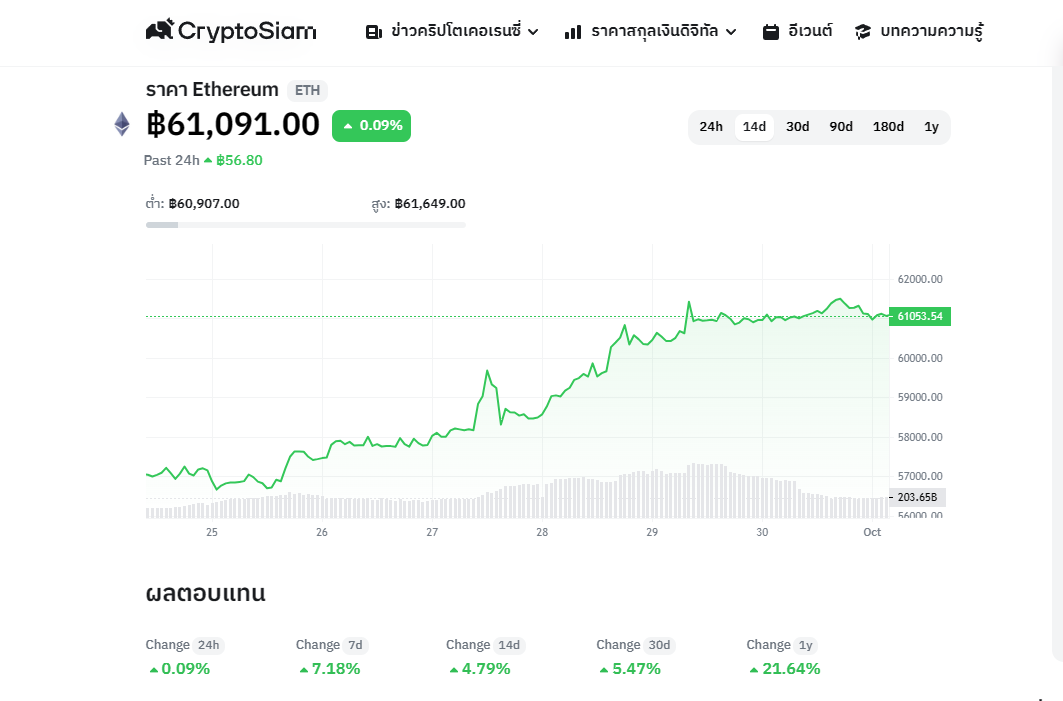
Task: Click the green triangle next to ฿56.80
Action: click(208, 161)
